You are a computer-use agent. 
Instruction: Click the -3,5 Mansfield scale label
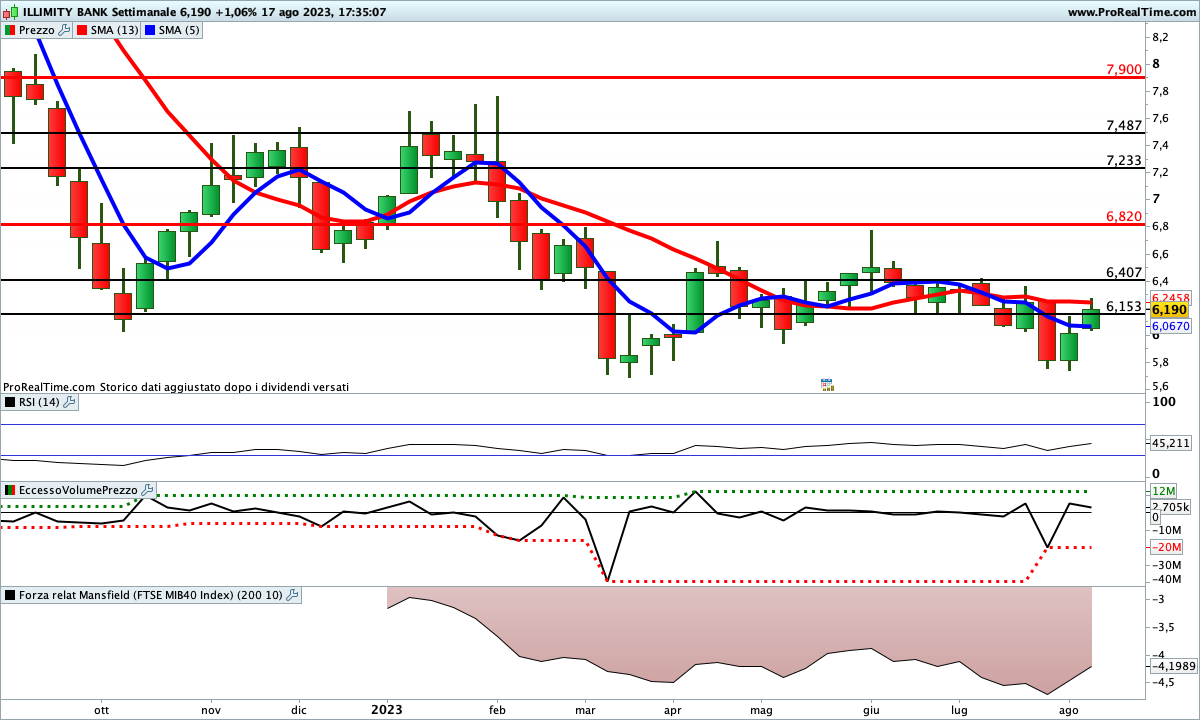coord(1163,627)
